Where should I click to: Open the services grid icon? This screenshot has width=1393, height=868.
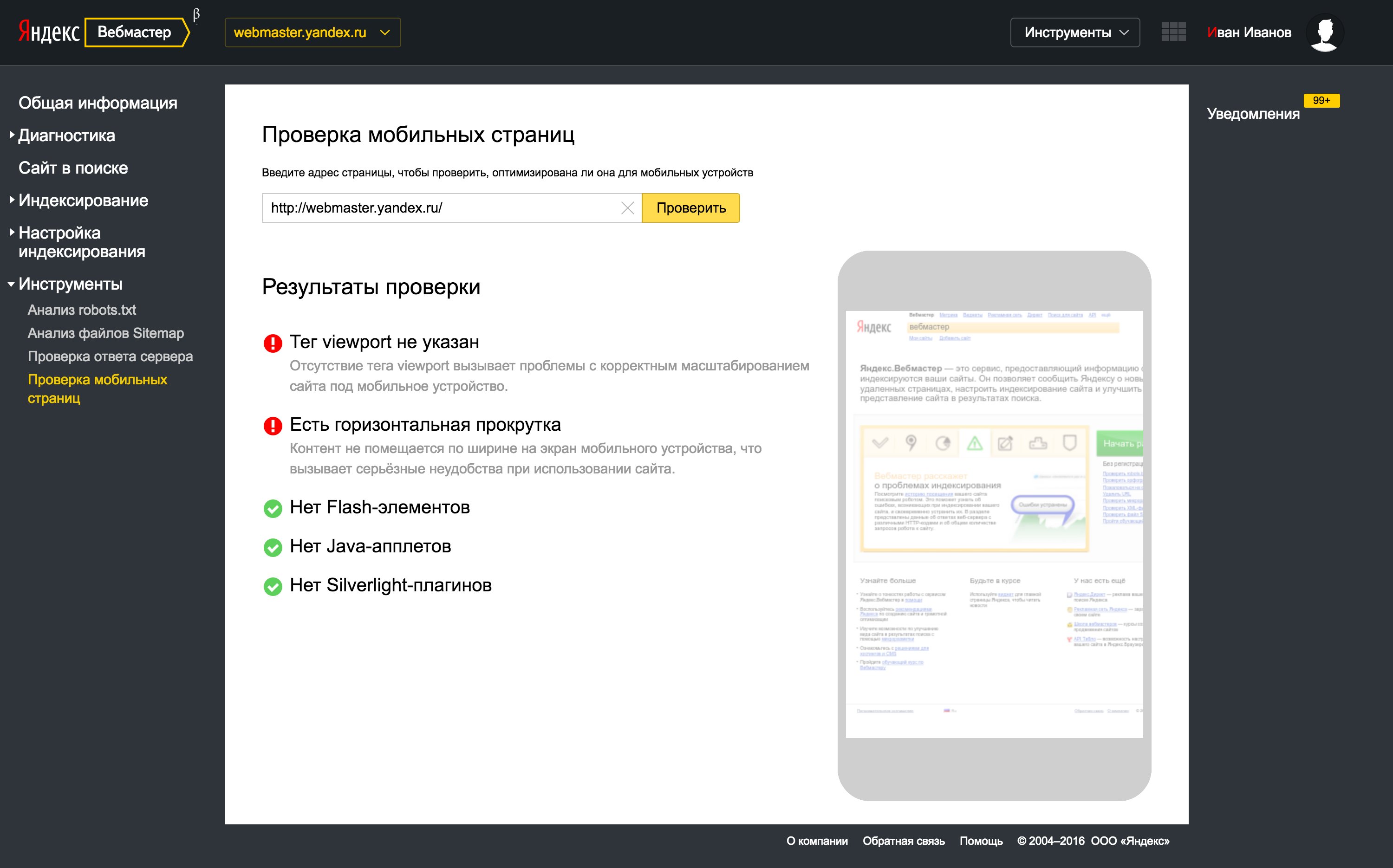pos(1173,32)
